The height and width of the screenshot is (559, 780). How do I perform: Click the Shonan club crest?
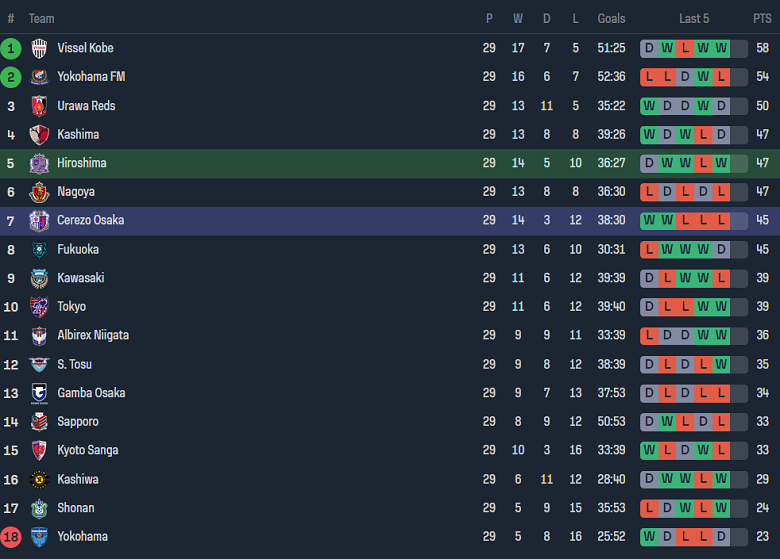[39, 508]
